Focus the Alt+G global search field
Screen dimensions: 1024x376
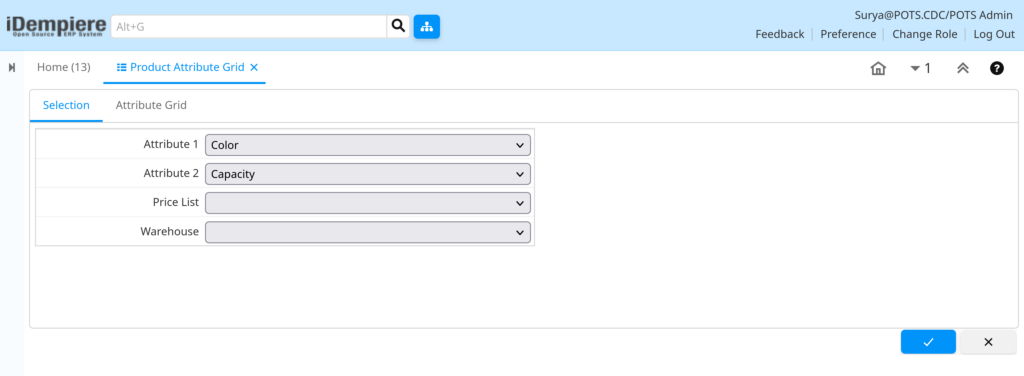[249, 27]
